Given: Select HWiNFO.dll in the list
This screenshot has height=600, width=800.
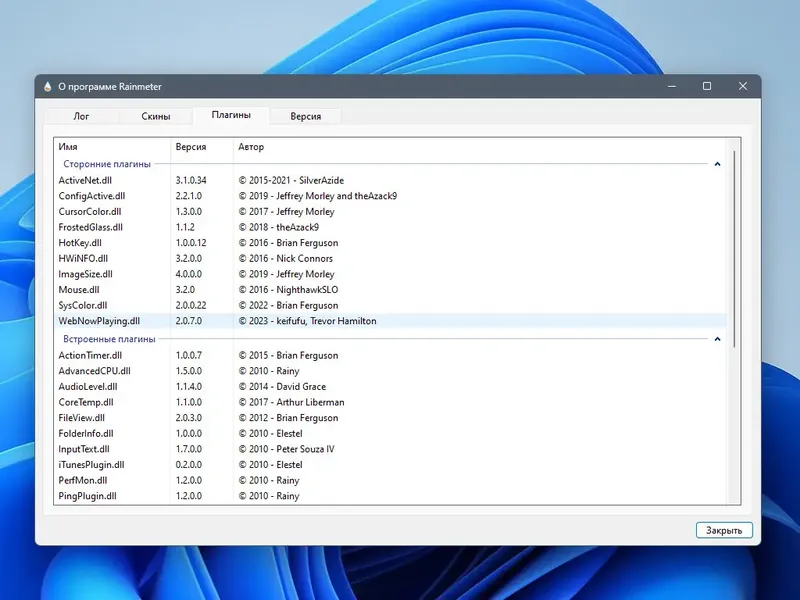Looking at the screenshot, I should [x=83, y=258].
